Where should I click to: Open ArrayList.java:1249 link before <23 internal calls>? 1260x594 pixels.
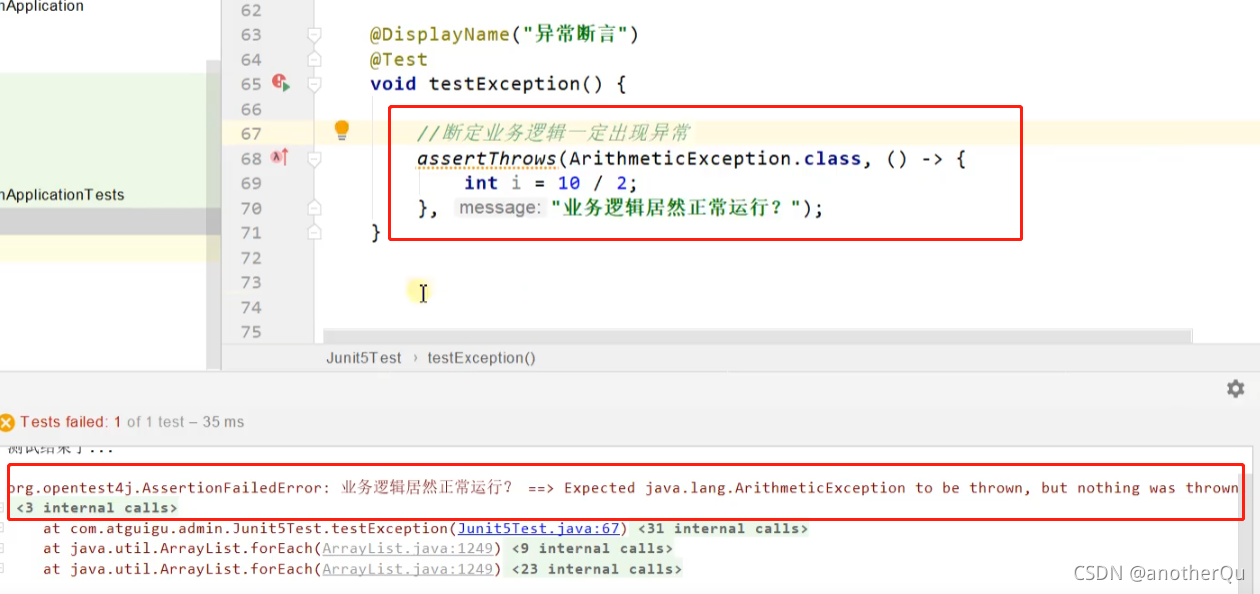click(x=408, y=569)
